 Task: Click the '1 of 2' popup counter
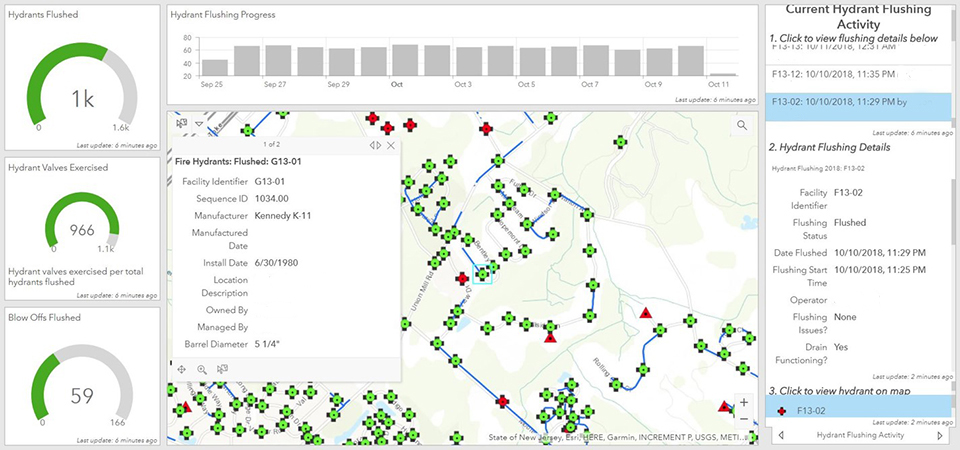pos(271,144)
